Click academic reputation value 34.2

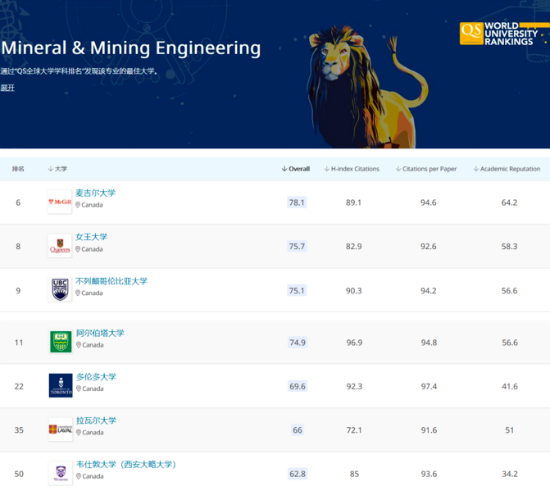(x=510, y=474)
